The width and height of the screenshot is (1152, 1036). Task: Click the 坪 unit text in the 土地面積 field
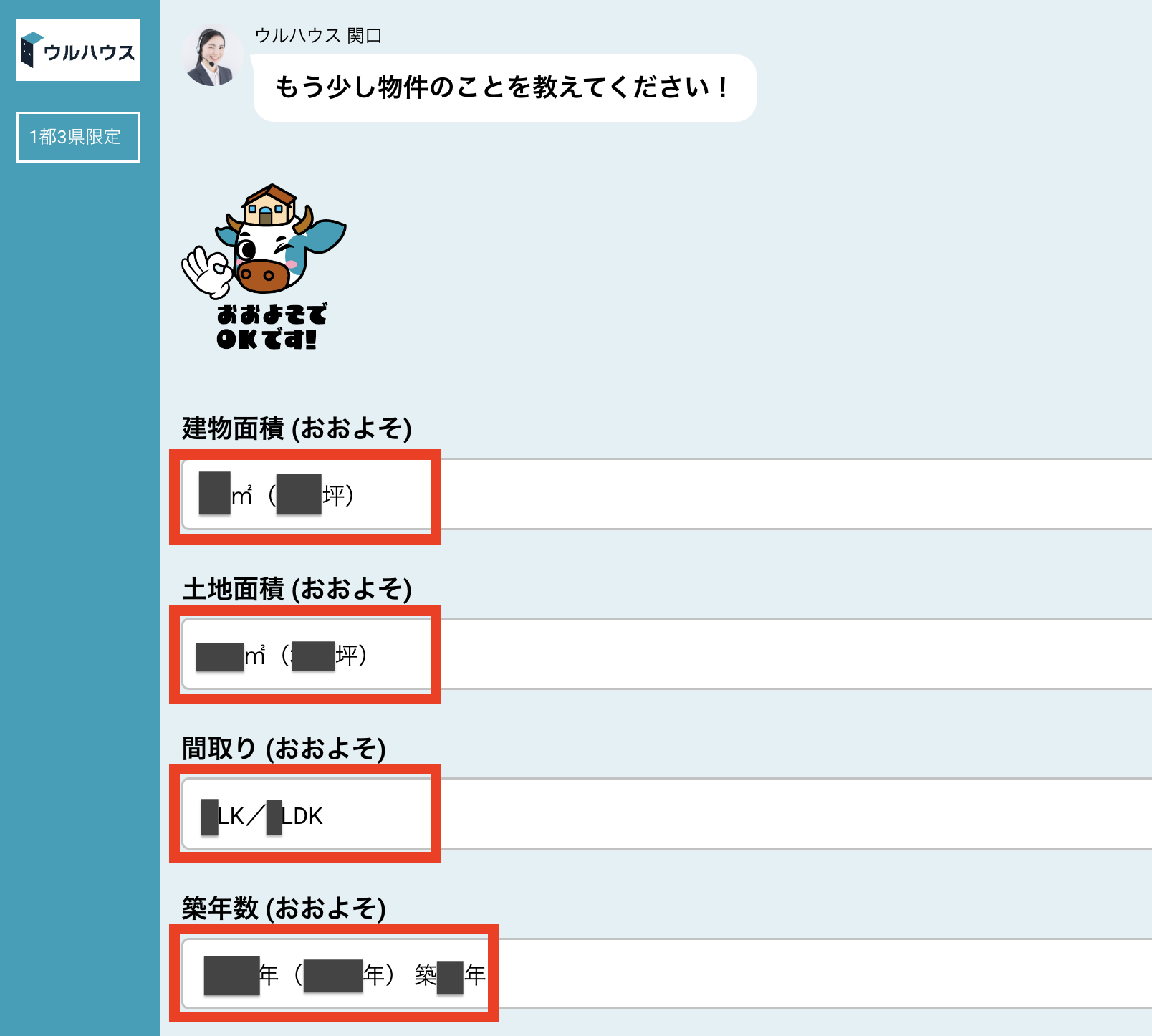347,655
